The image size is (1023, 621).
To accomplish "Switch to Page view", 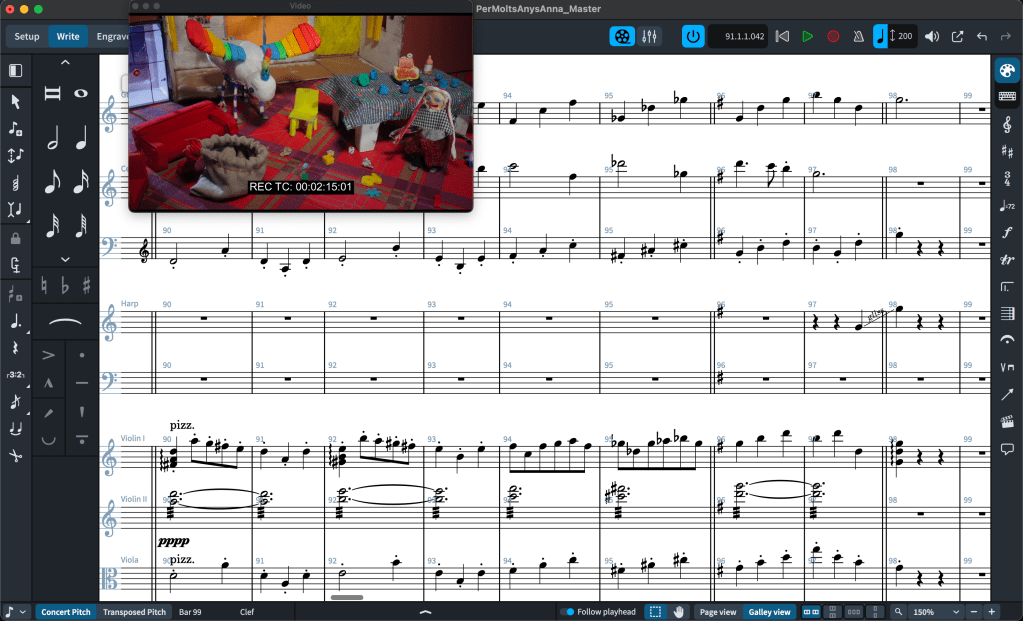I will [717, 612].
